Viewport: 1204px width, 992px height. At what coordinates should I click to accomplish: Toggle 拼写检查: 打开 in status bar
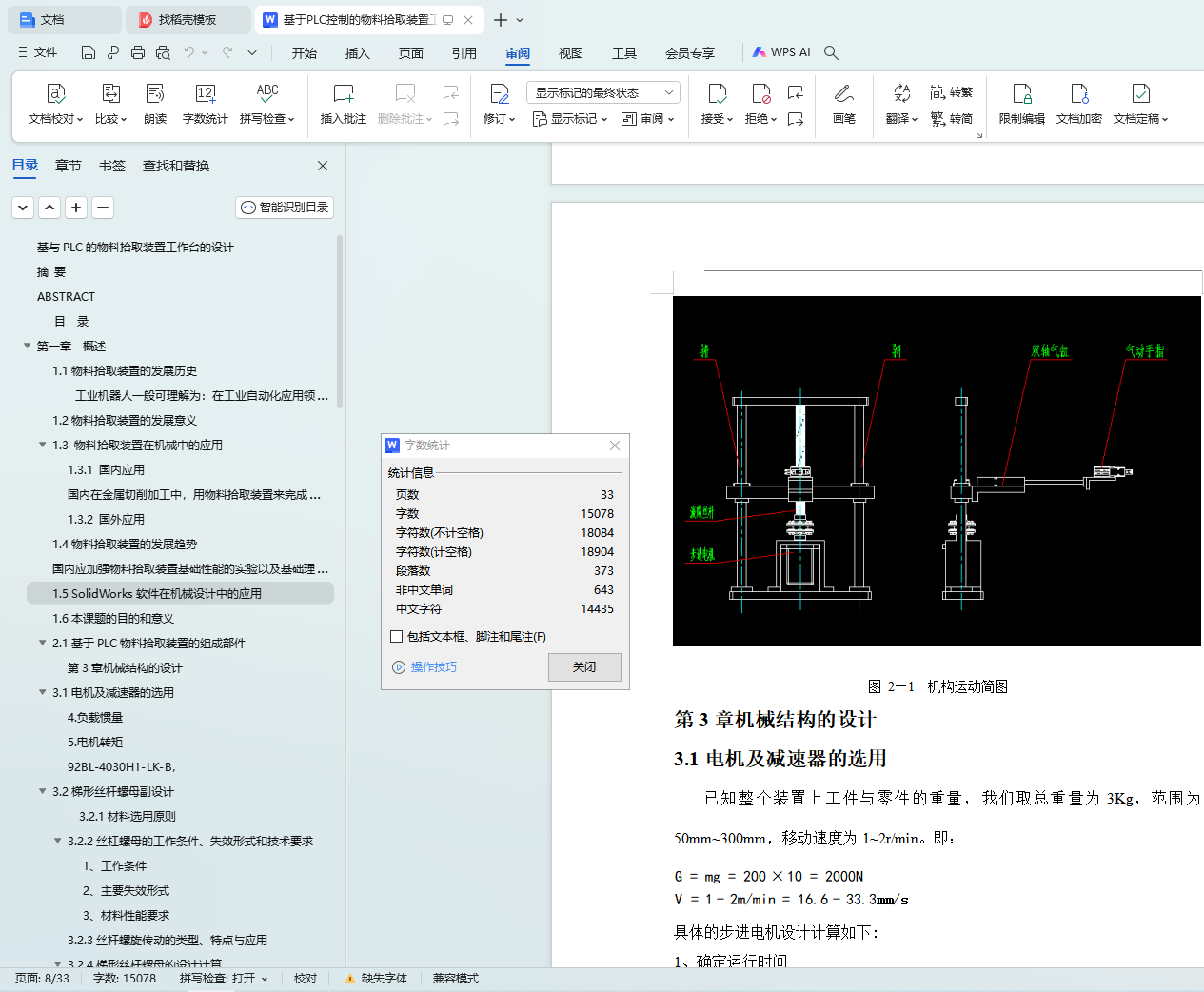[224, 978]
